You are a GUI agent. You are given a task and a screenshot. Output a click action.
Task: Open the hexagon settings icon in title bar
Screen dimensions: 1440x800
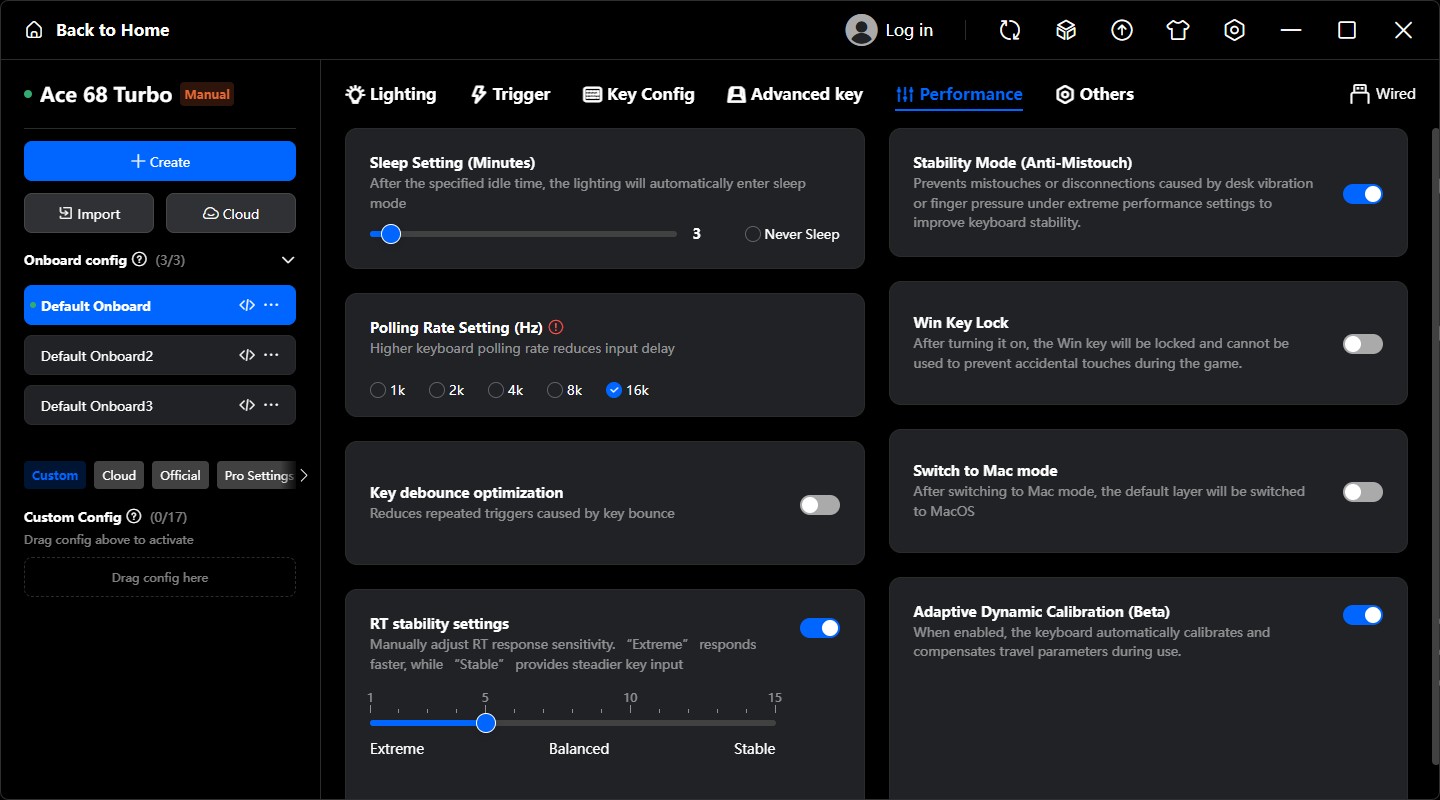(1234, 30)
